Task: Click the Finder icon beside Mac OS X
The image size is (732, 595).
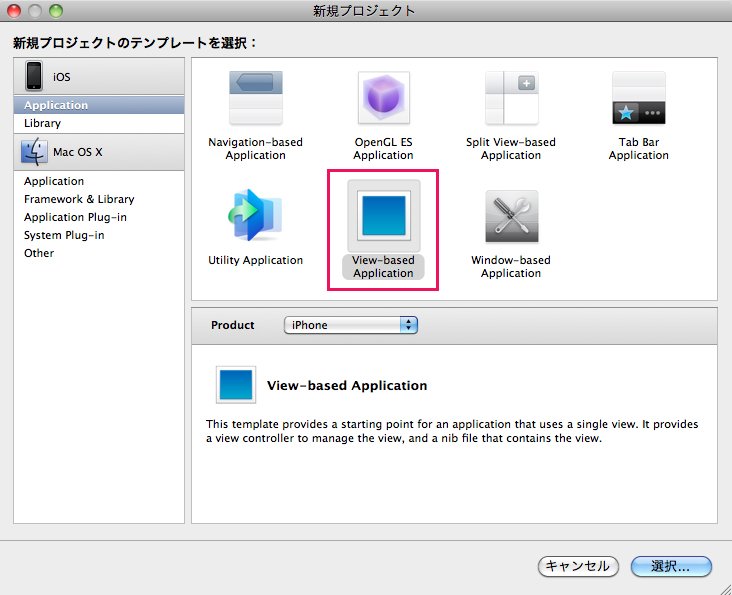Action: [34, 152]
